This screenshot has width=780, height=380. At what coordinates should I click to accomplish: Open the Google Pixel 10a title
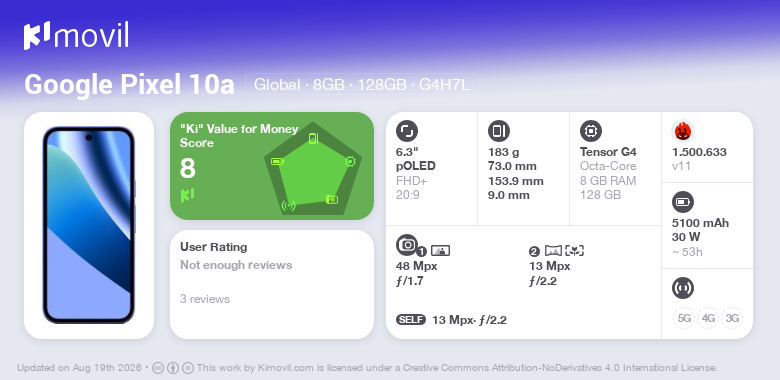[x=129, y=85]
